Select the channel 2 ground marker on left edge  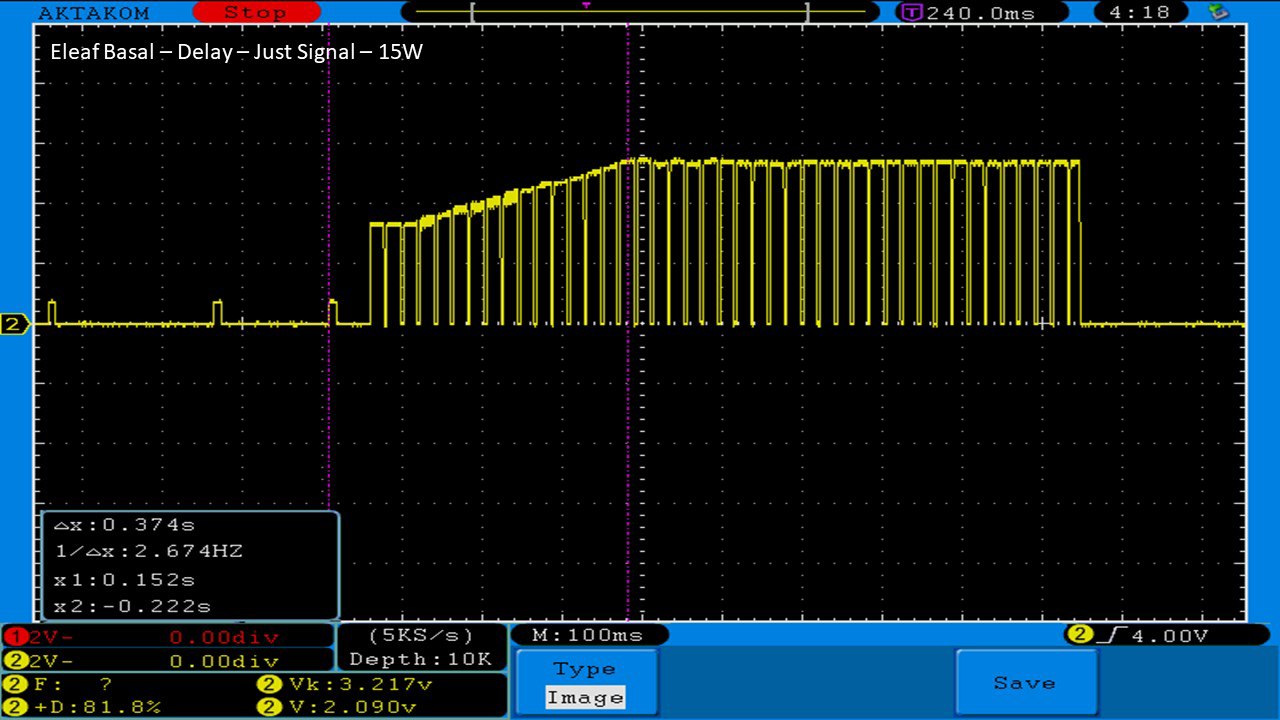point(15,324)
